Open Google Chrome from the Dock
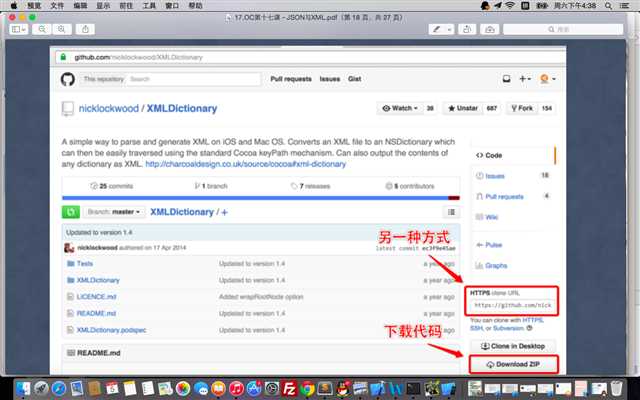 [x=307, y=389]
